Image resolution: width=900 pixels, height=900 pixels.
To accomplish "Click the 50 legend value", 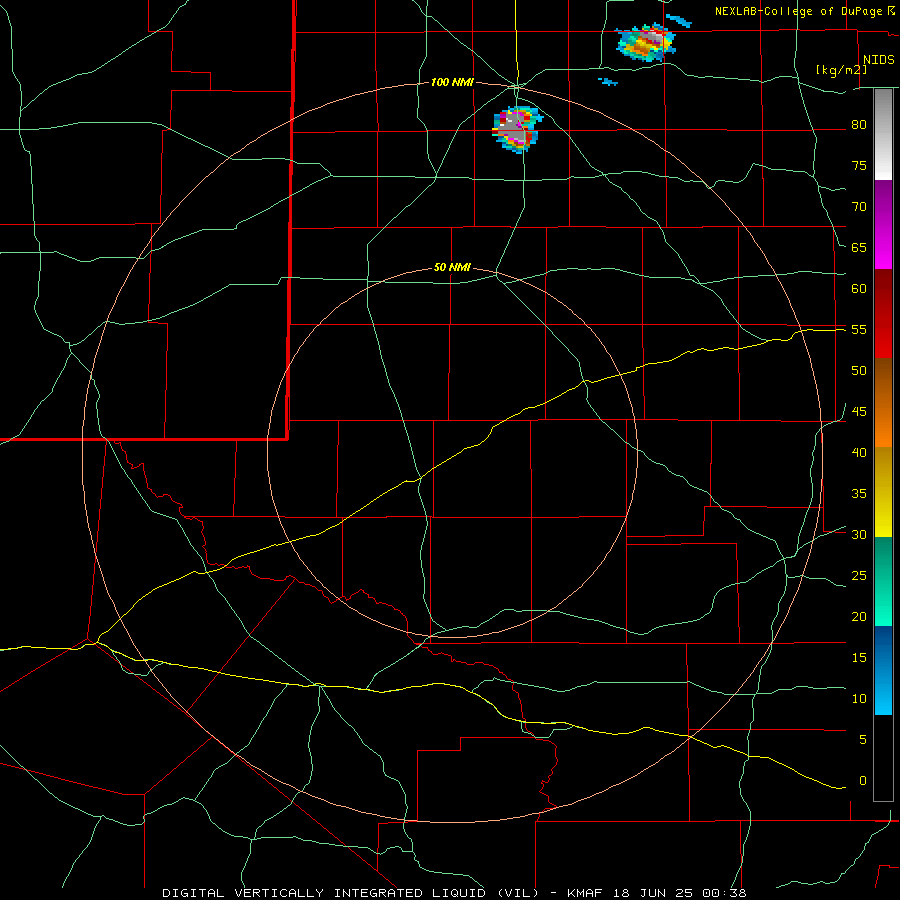I will pos(859,370).
